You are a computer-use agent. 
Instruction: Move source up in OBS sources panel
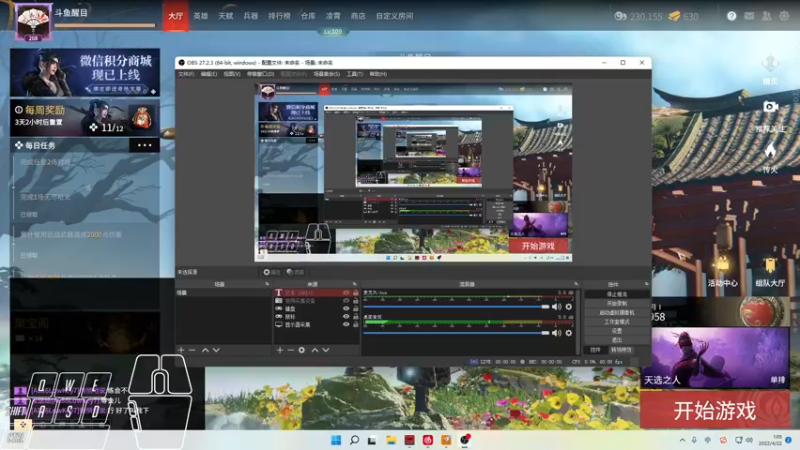point(315,350)
